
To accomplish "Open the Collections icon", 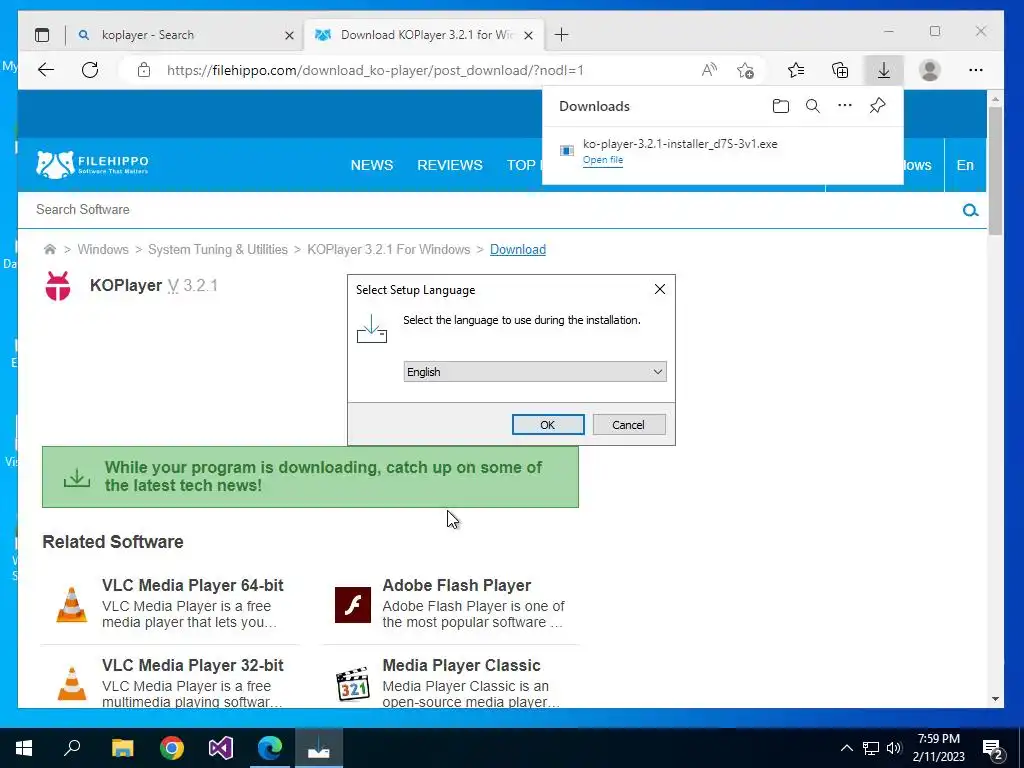I will (840, 70).
